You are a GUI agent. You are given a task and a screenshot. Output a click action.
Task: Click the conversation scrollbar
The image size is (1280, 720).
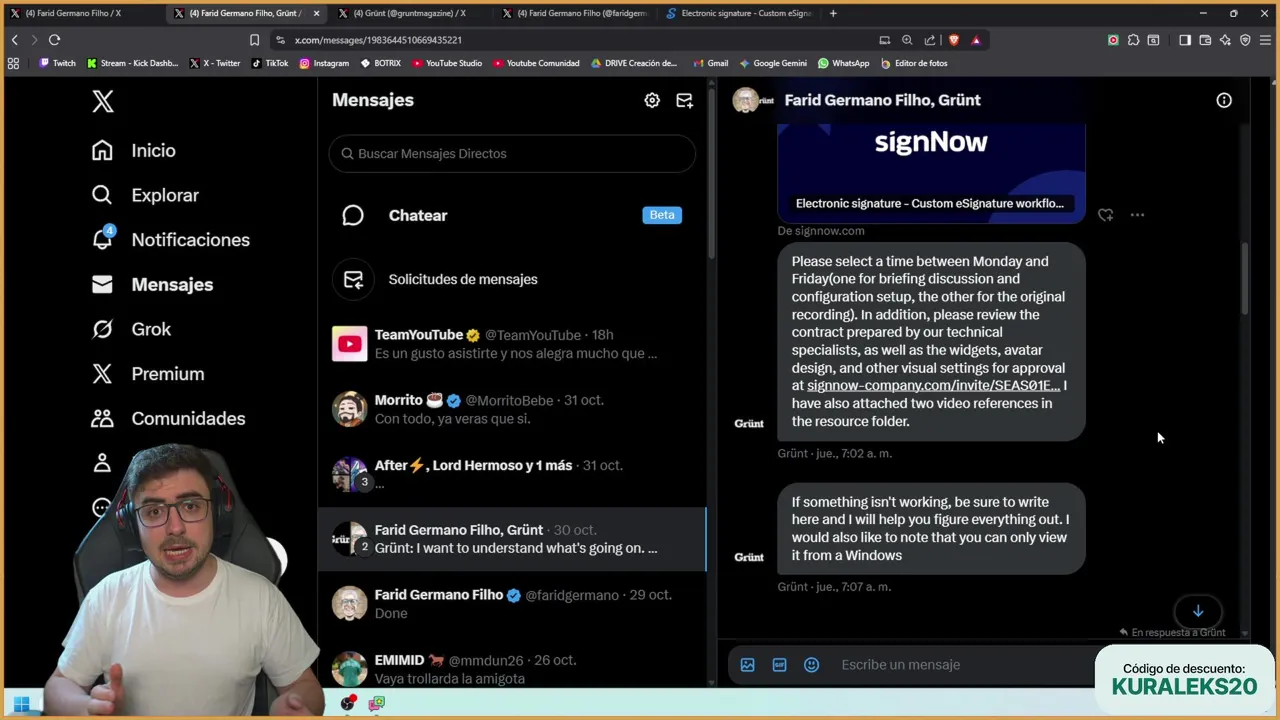(1245, 280)
